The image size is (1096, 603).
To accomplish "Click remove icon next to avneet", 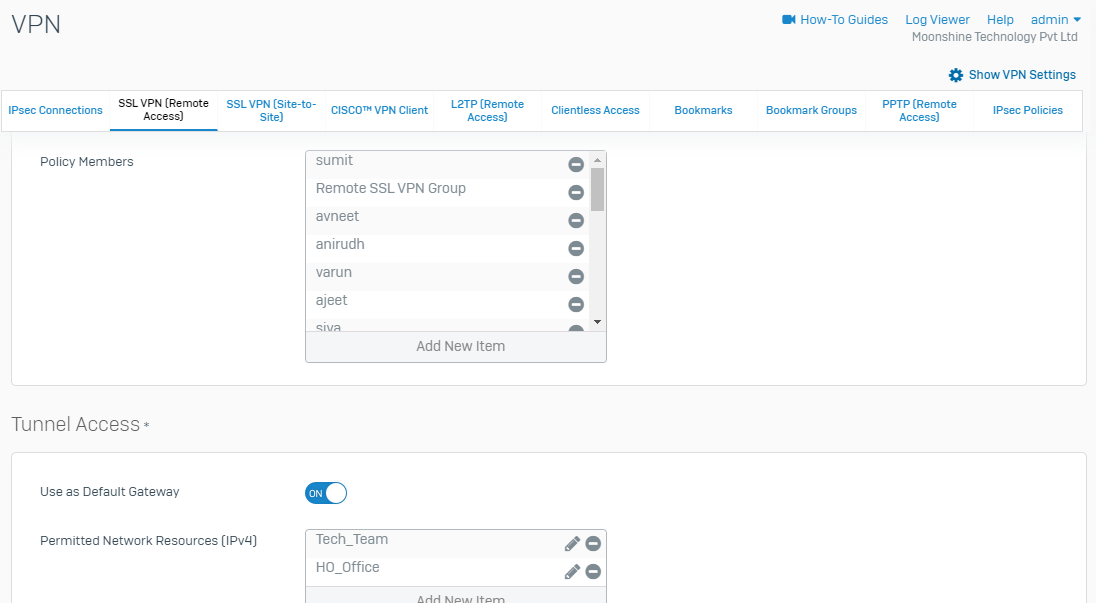I will pyautogui.click(x=576, y=221).
